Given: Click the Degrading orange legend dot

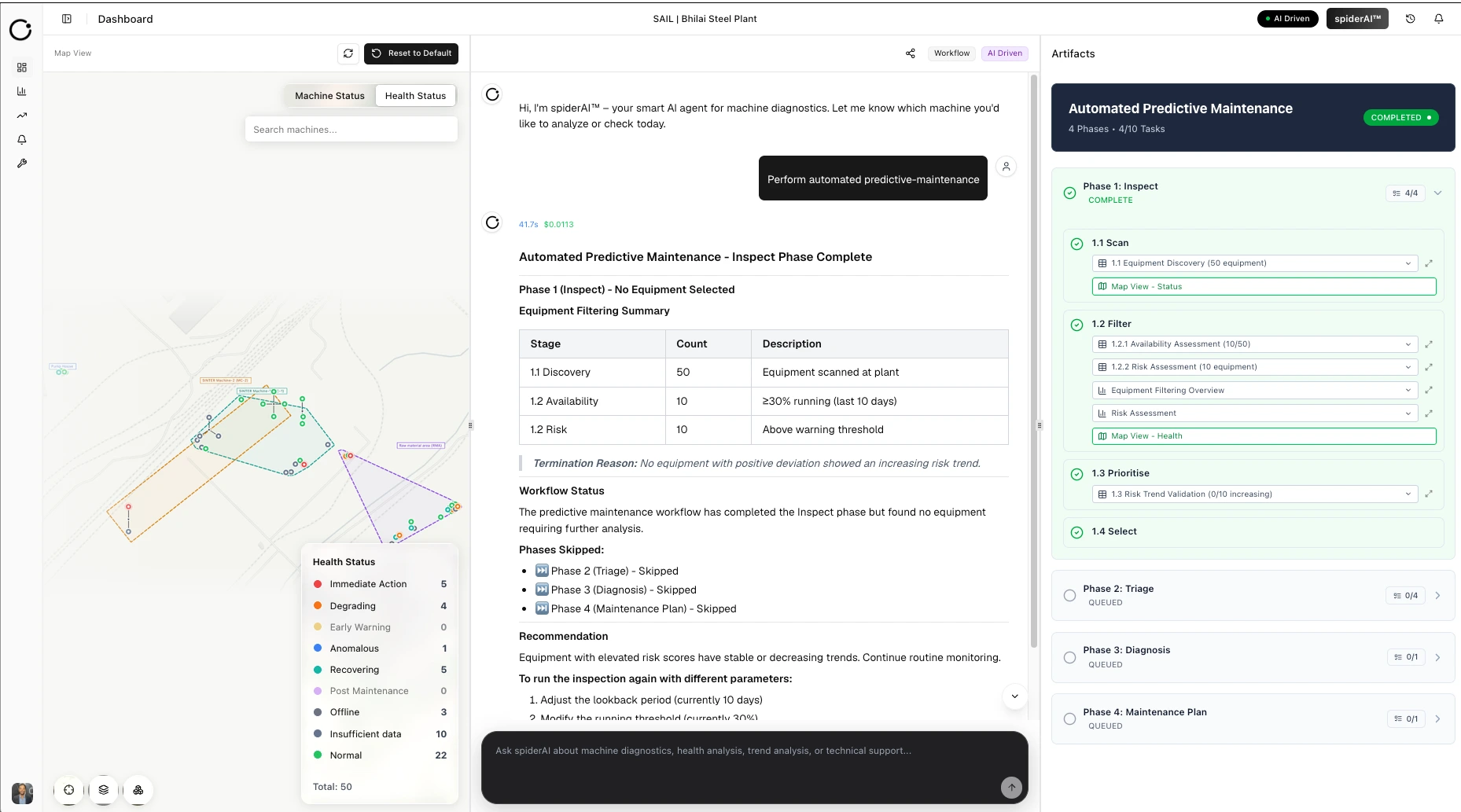Looking at the screenshot, I should [318, 606].
